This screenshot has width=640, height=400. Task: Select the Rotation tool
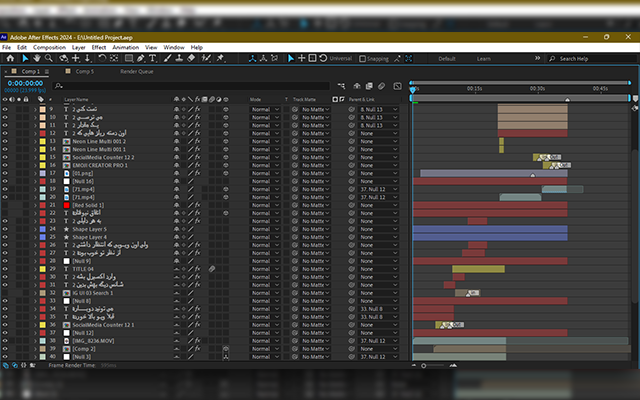(x=102, y=58)
